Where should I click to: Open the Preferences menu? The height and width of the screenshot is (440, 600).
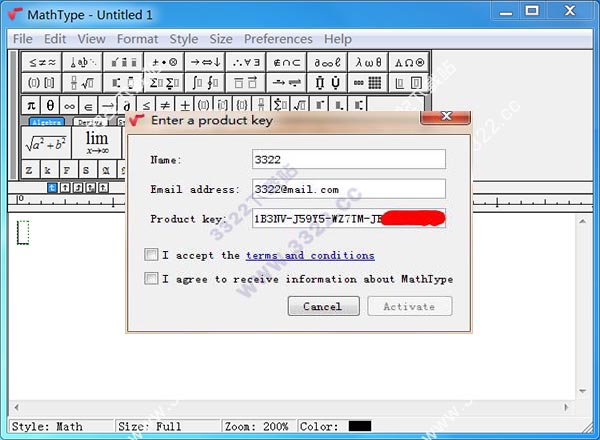click(x=278, y=39)
